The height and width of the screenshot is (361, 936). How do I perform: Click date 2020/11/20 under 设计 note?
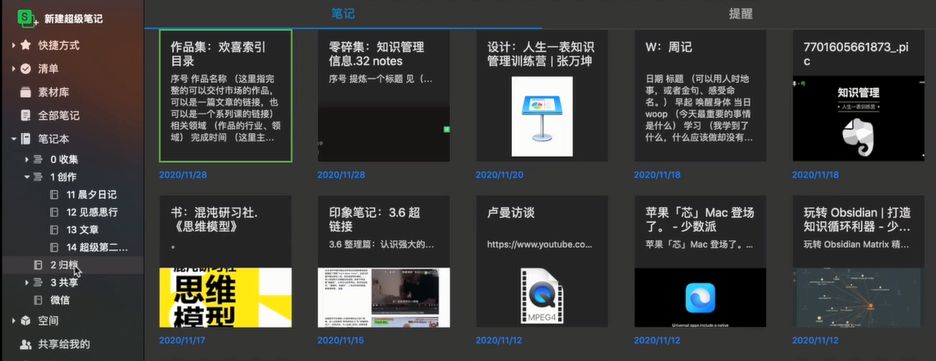[x=499, y=175]
